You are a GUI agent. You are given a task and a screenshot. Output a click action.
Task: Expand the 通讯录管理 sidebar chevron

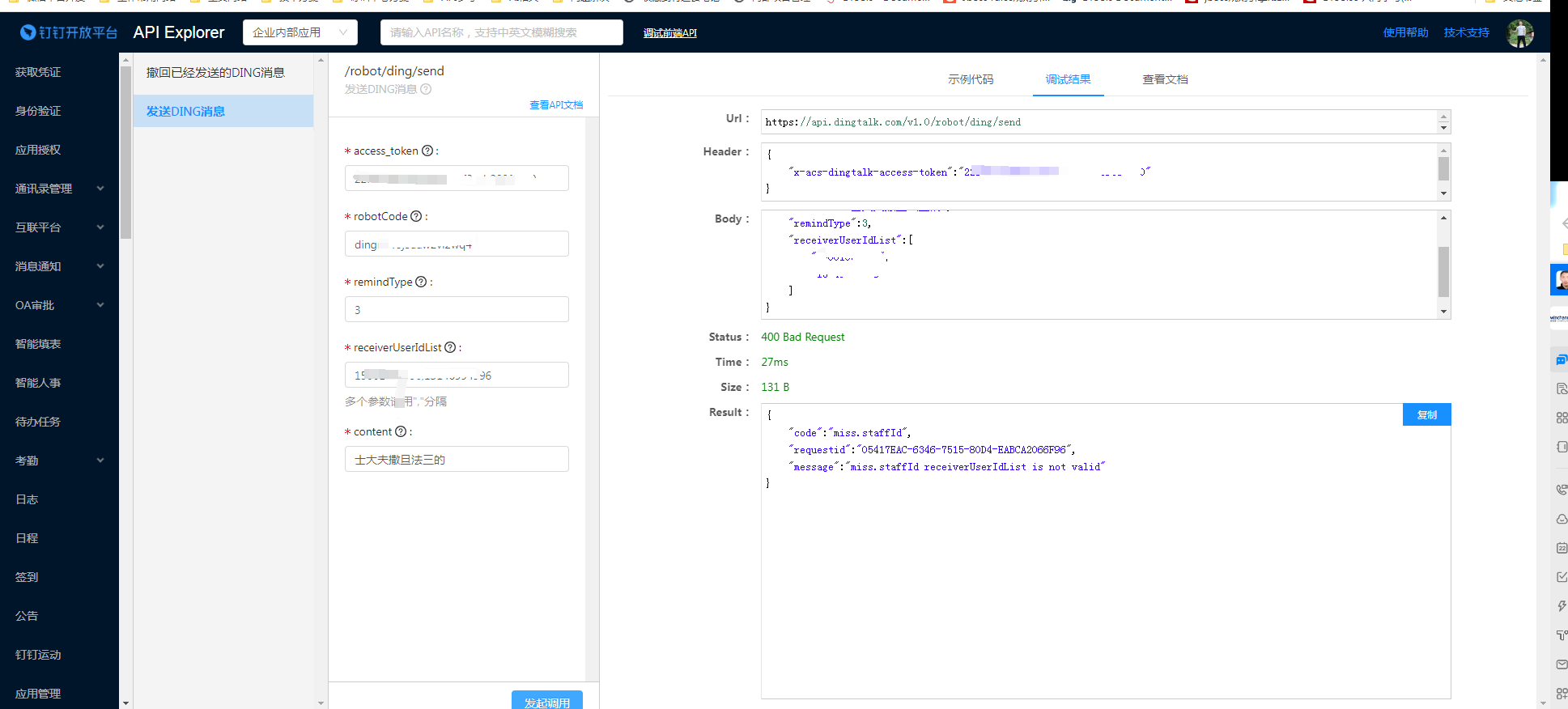tap(100, 189)
